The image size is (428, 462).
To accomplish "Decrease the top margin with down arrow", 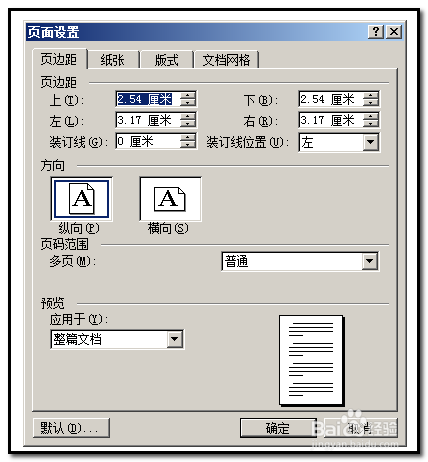I will pyautogui.click(x=188, y=103).
